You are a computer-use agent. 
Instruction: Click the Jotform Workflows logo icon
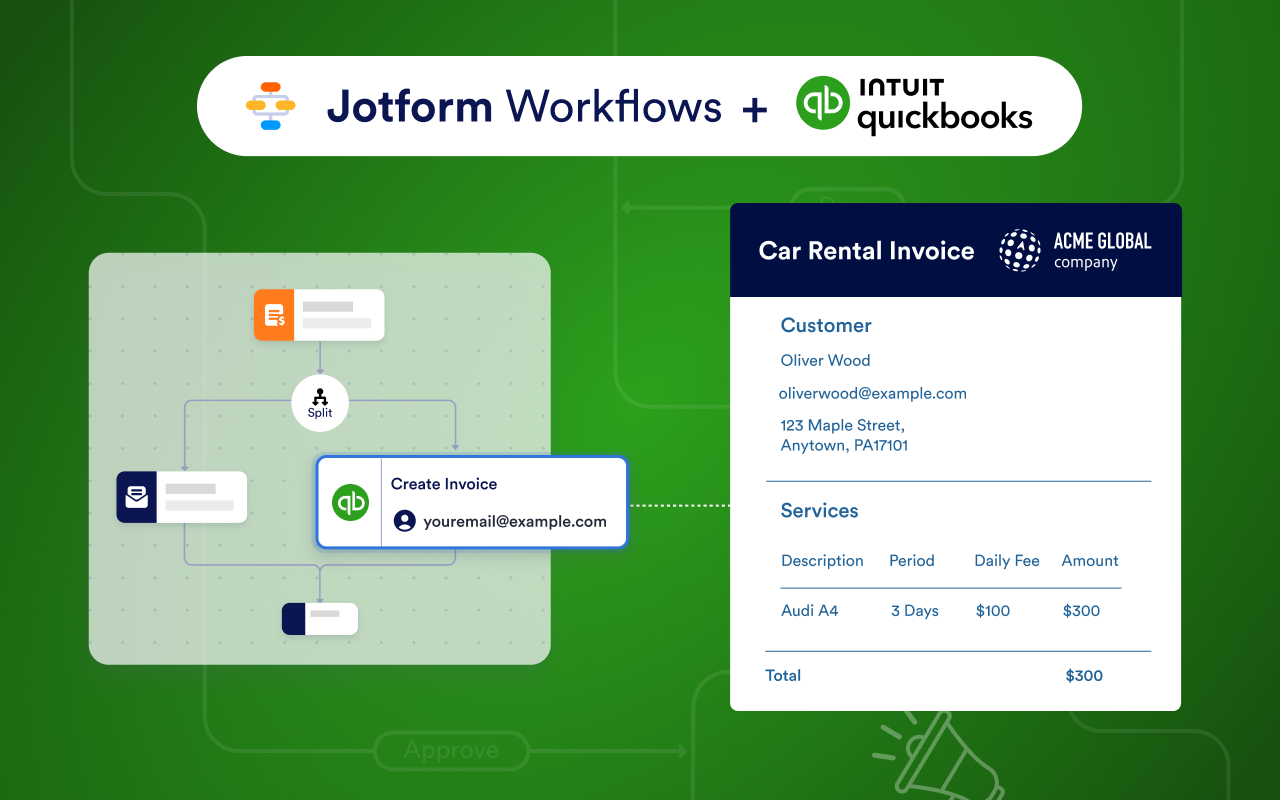270,106
